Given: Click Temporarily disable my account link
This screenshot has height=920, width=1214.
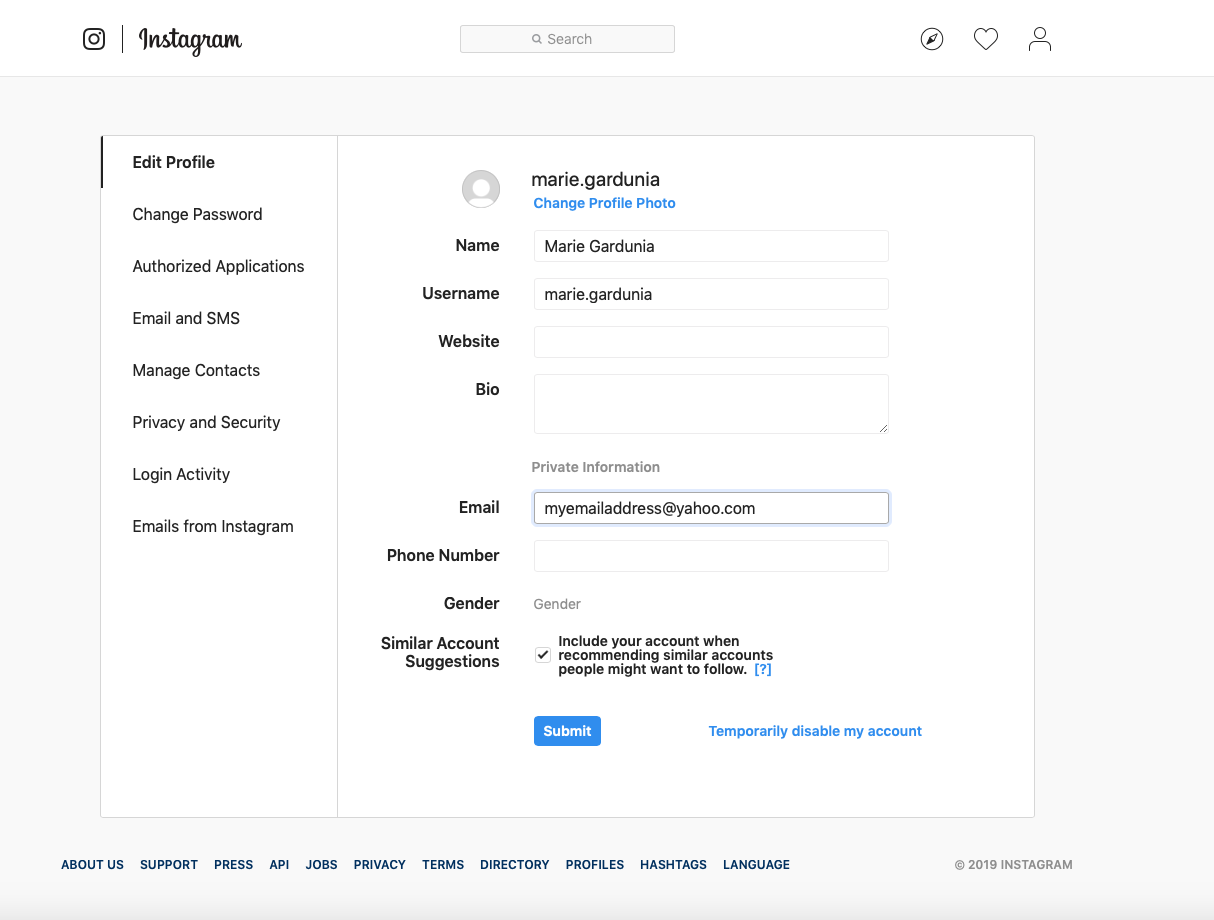Looking at the screenshot, I should click(815, 731).
